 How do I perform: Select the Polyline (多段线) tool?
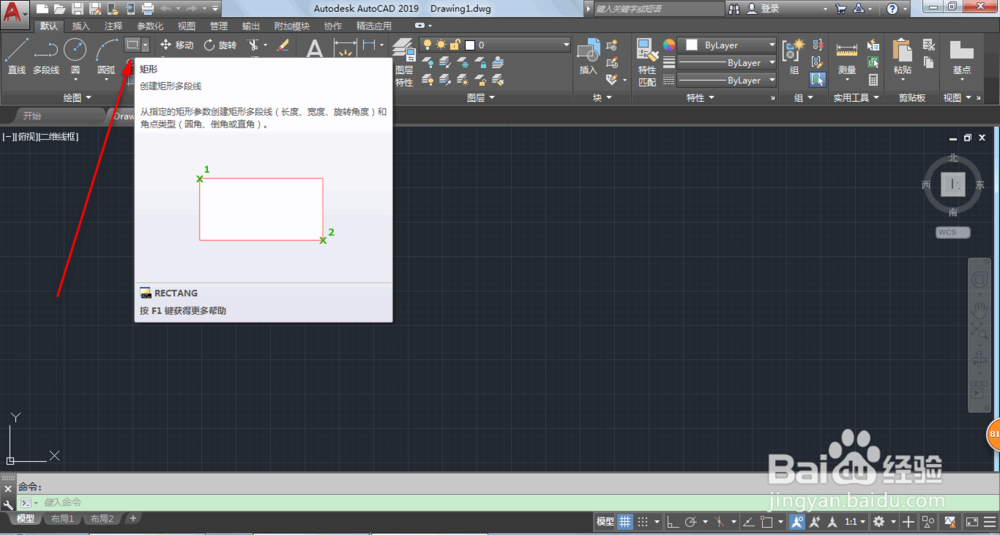click(x=45, y=56)
